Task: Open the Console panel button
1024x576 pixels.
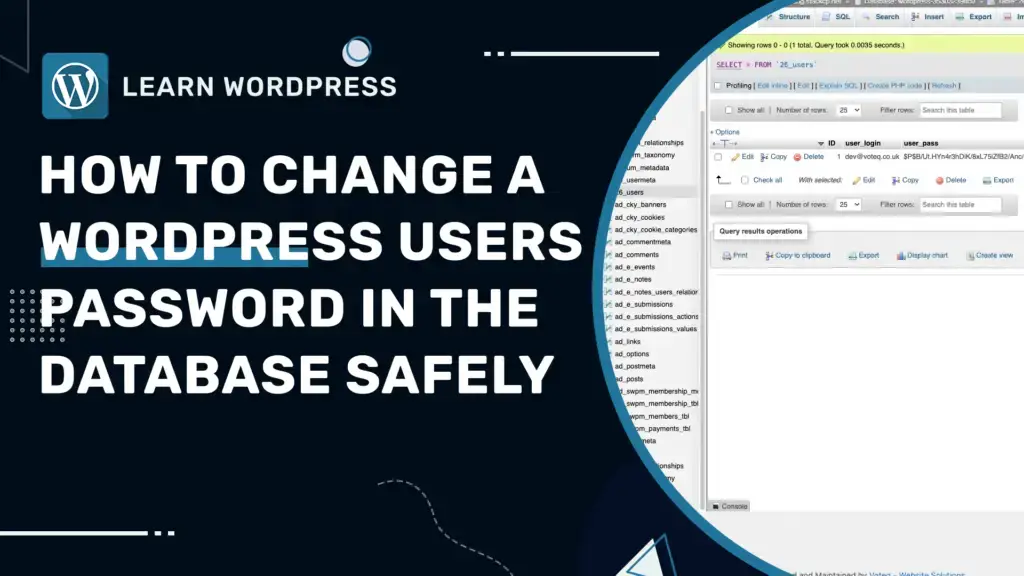Action: [x=729, y=506]
